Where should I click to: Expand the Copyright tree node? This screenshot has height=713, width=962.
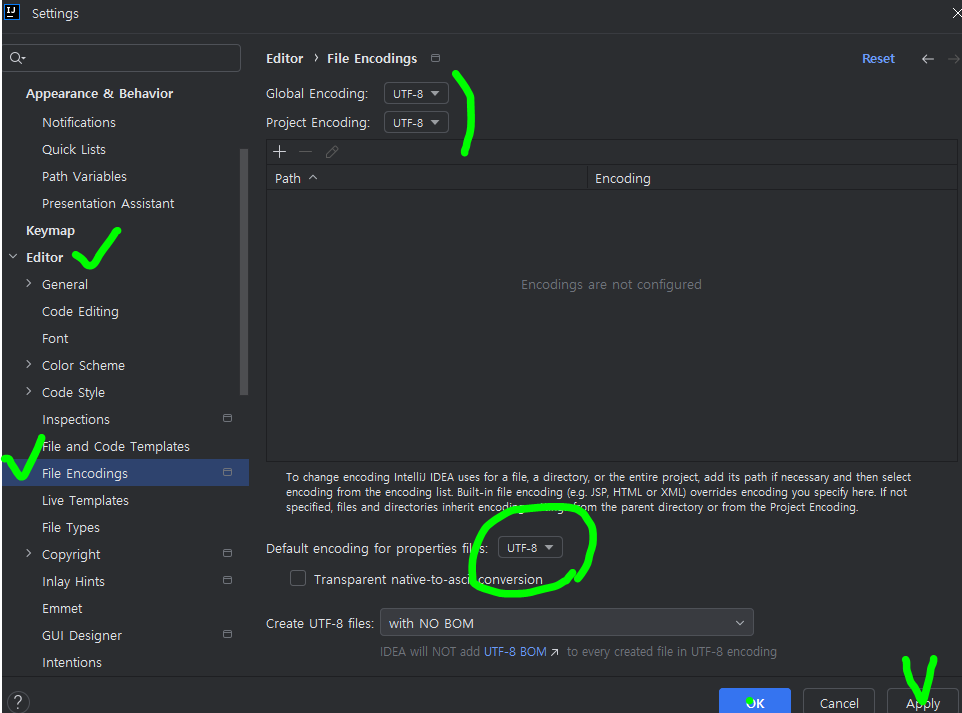click(29, 553)
